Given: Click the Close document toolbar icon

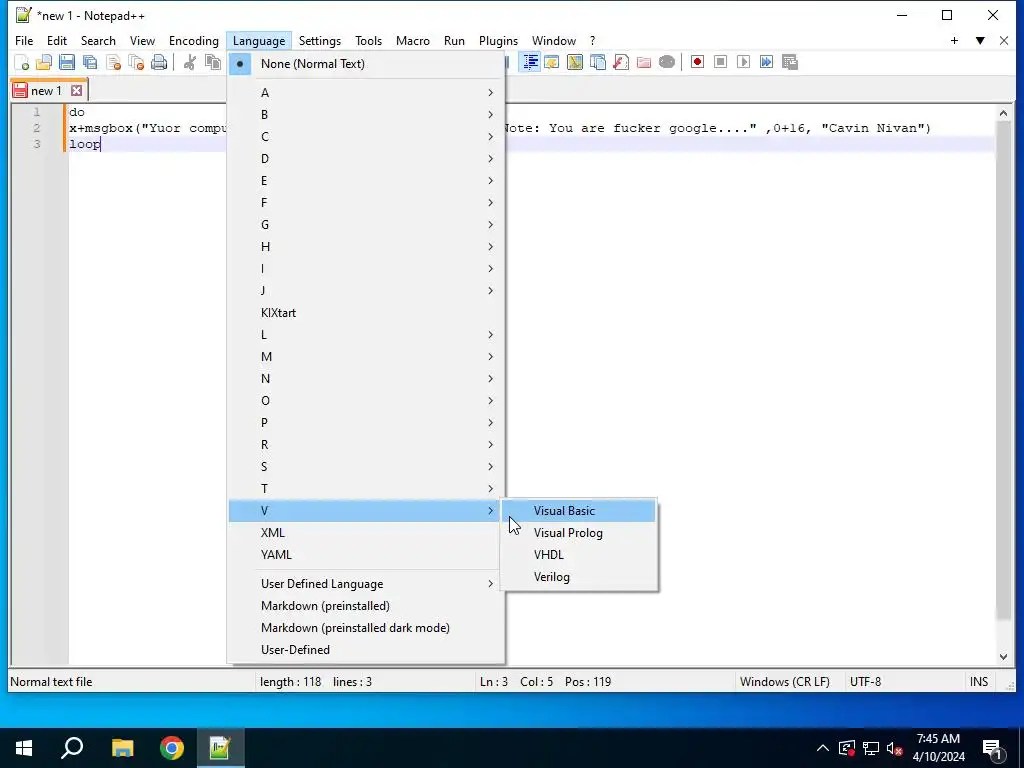Looking at the screenshot, I should [113, 62].
